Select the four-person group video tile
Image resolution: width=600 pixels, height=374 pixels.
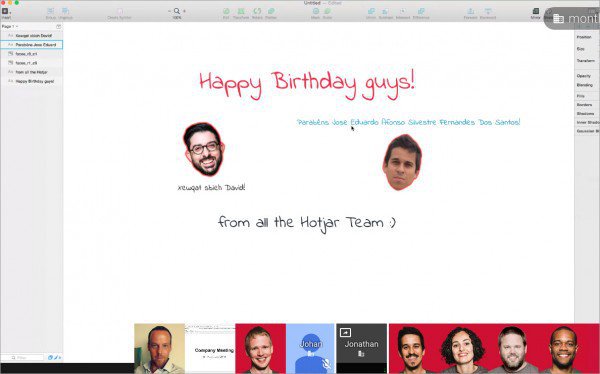[494, 348]
